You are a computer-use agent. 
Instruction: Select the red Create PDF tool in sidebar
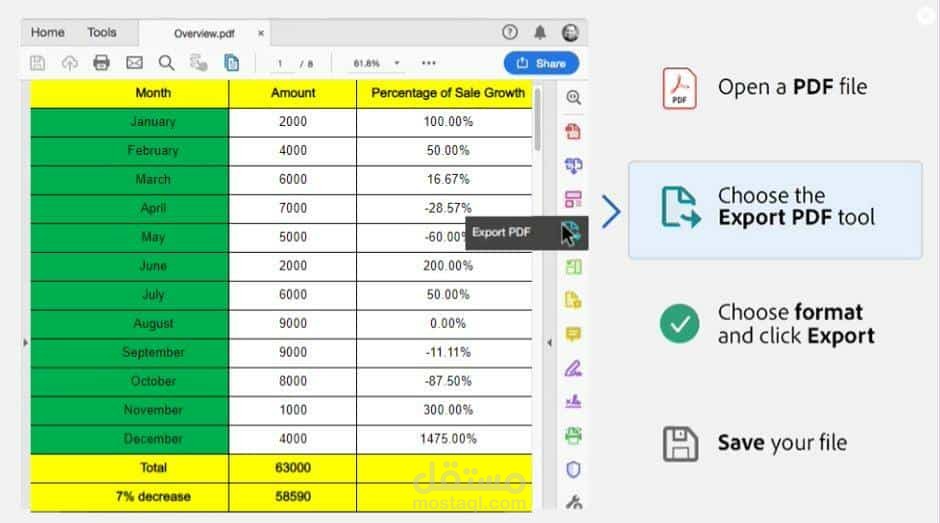[573, 131]
